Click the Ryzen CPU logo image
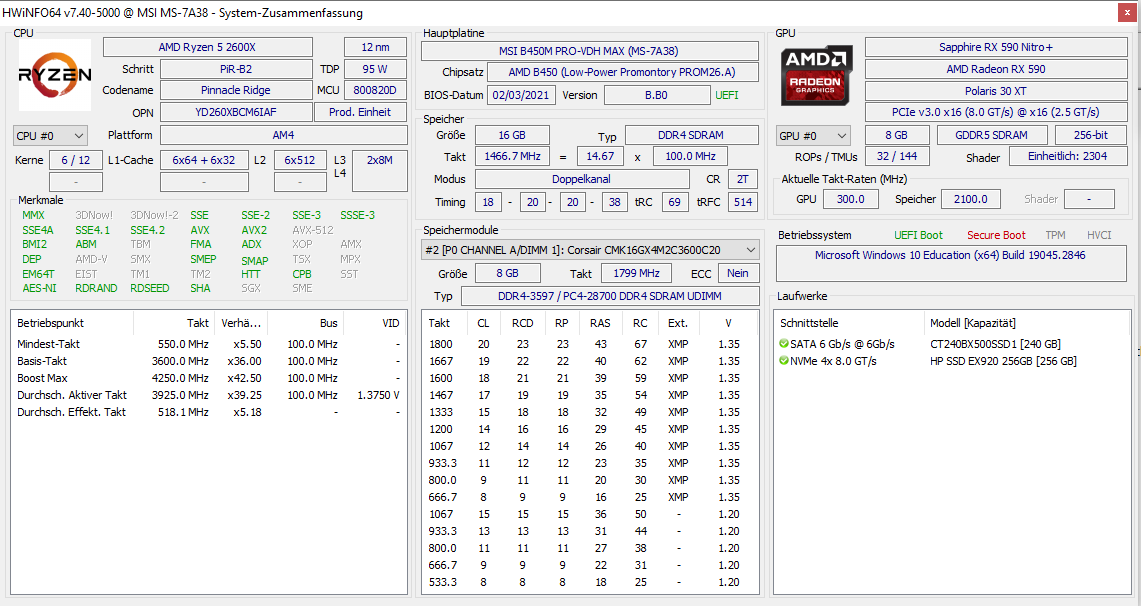 [x=55, y=75]
